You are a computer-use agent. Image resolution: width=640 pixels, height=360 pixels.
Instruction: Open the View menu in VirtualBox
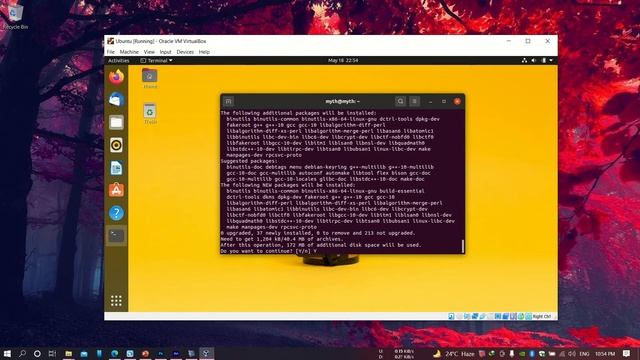click(x=149, y=52)
